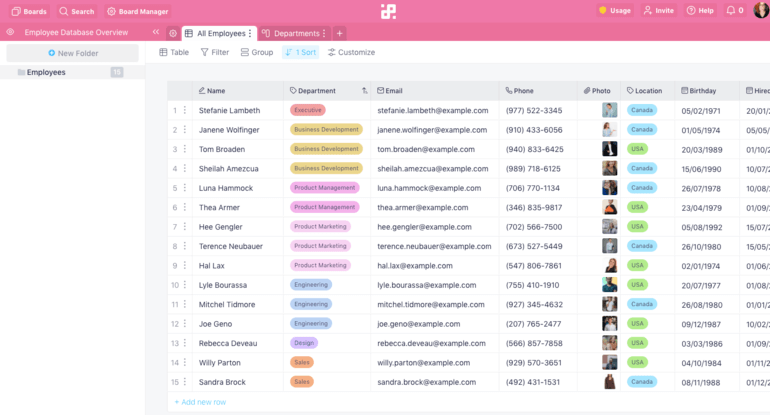Click Sheilah Amezcua's Canada location tag
The height and width of the screenshot is (415, 770).
point(642,168)
